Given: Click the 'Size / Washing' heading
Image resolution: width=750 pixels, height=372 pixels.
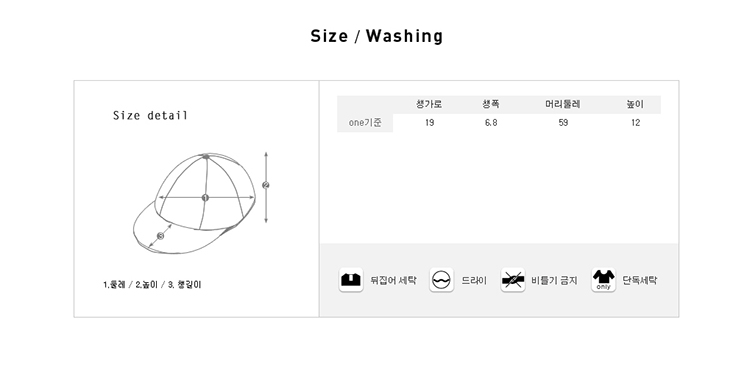Looking at the screenshot, I should pyautogui.click(x=376, y=36).
